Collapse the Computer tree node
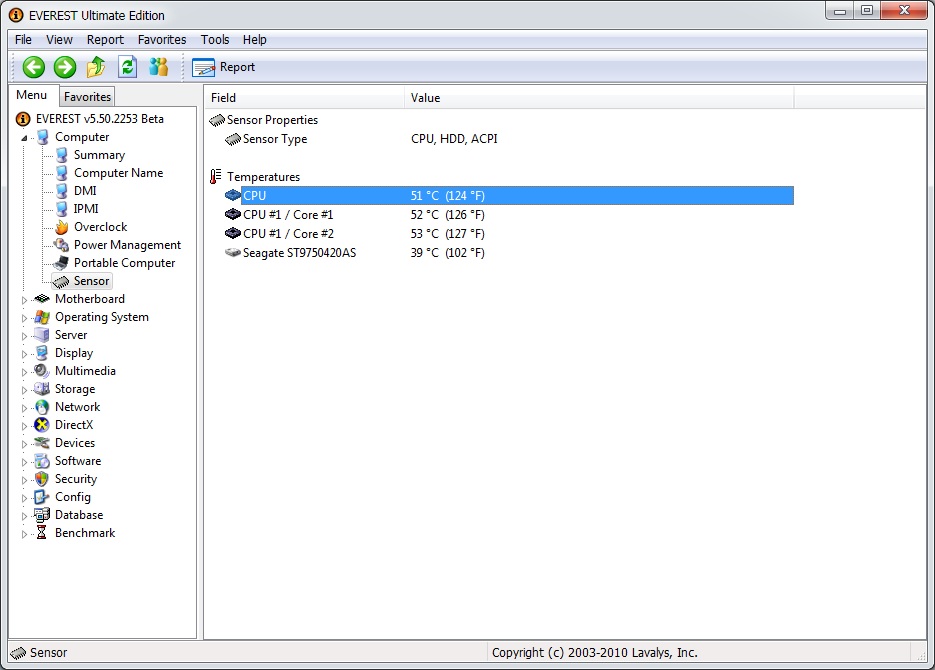935x670 pixels. coord(25,138)
